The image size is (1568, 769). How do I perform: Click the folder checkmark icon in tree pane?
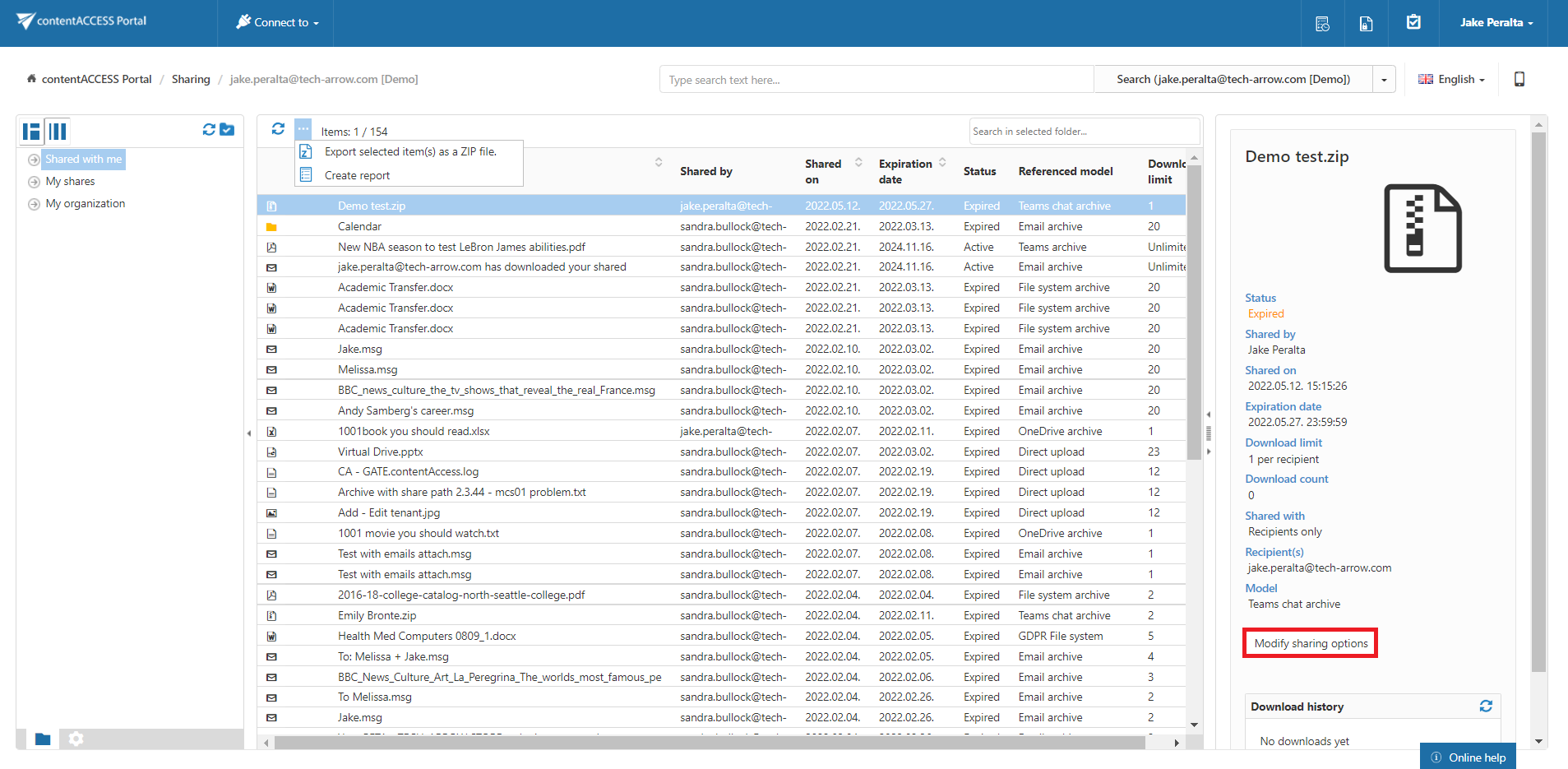228,130
